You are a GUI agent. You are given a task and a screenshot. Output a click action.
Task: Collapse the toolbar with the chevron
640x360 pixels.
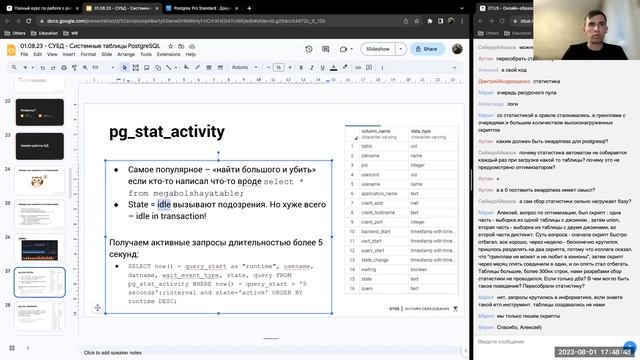coord(454,67)
